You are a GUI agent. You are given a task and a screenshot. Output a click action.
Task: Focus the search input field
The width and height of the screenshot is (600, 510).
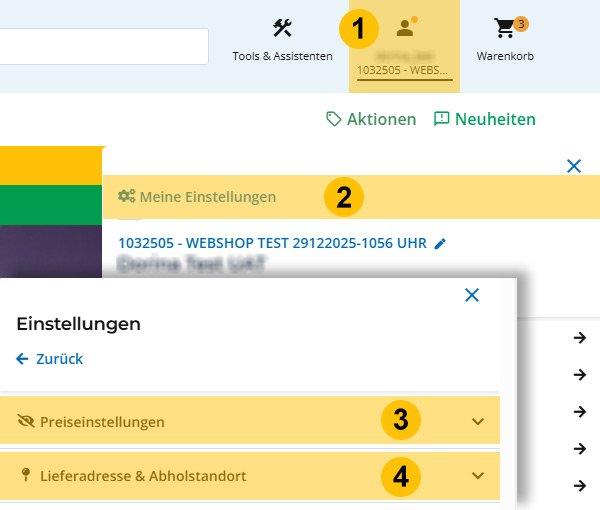(104, 46)
